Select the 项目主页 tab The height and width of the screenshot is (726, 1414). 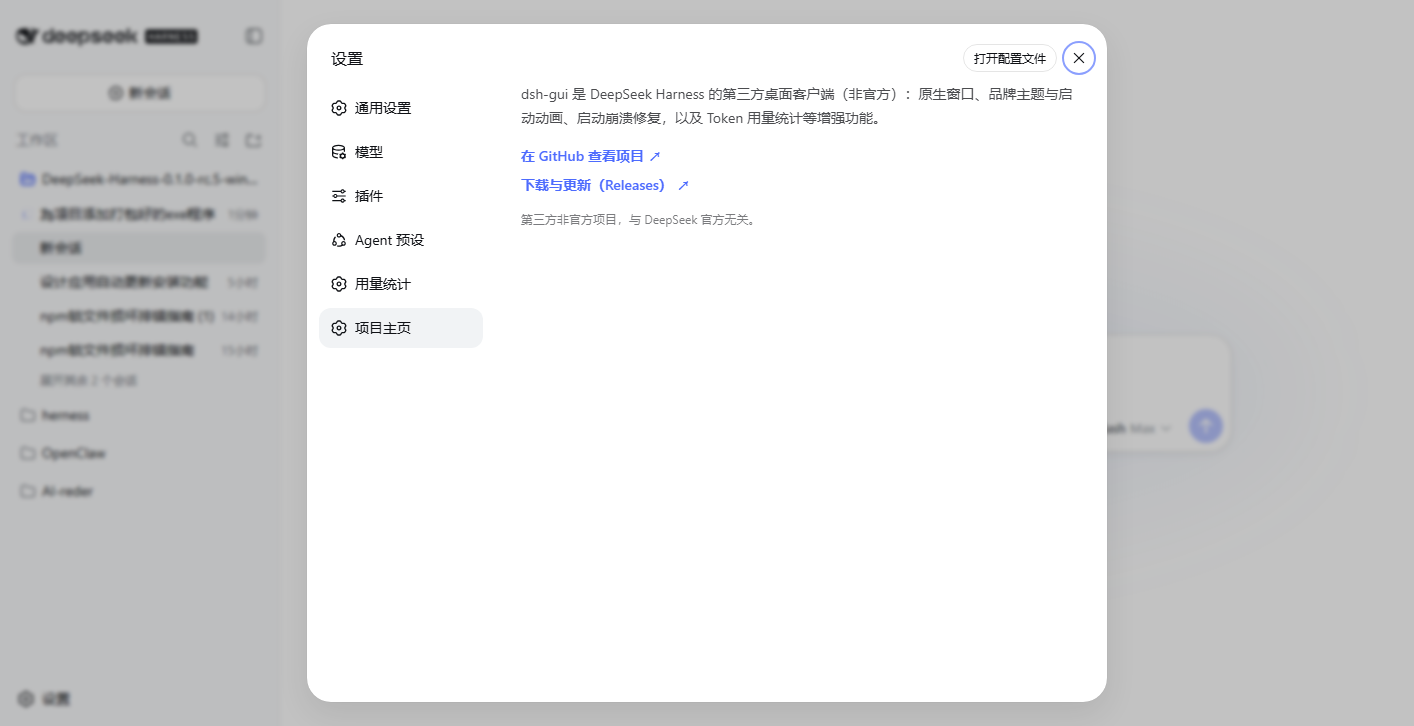[401, 328]
